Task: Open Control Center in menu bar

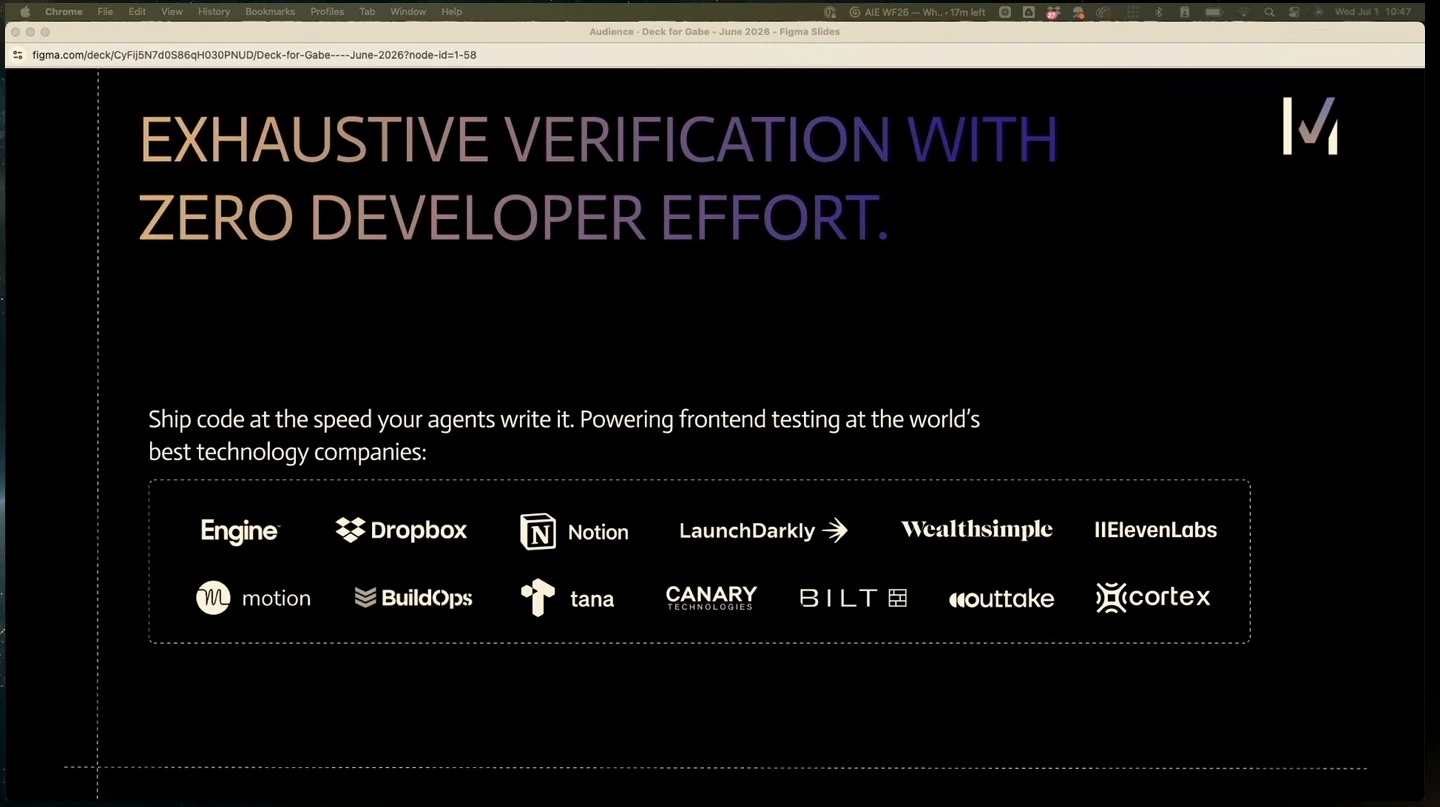Action: click(1294, 12)
